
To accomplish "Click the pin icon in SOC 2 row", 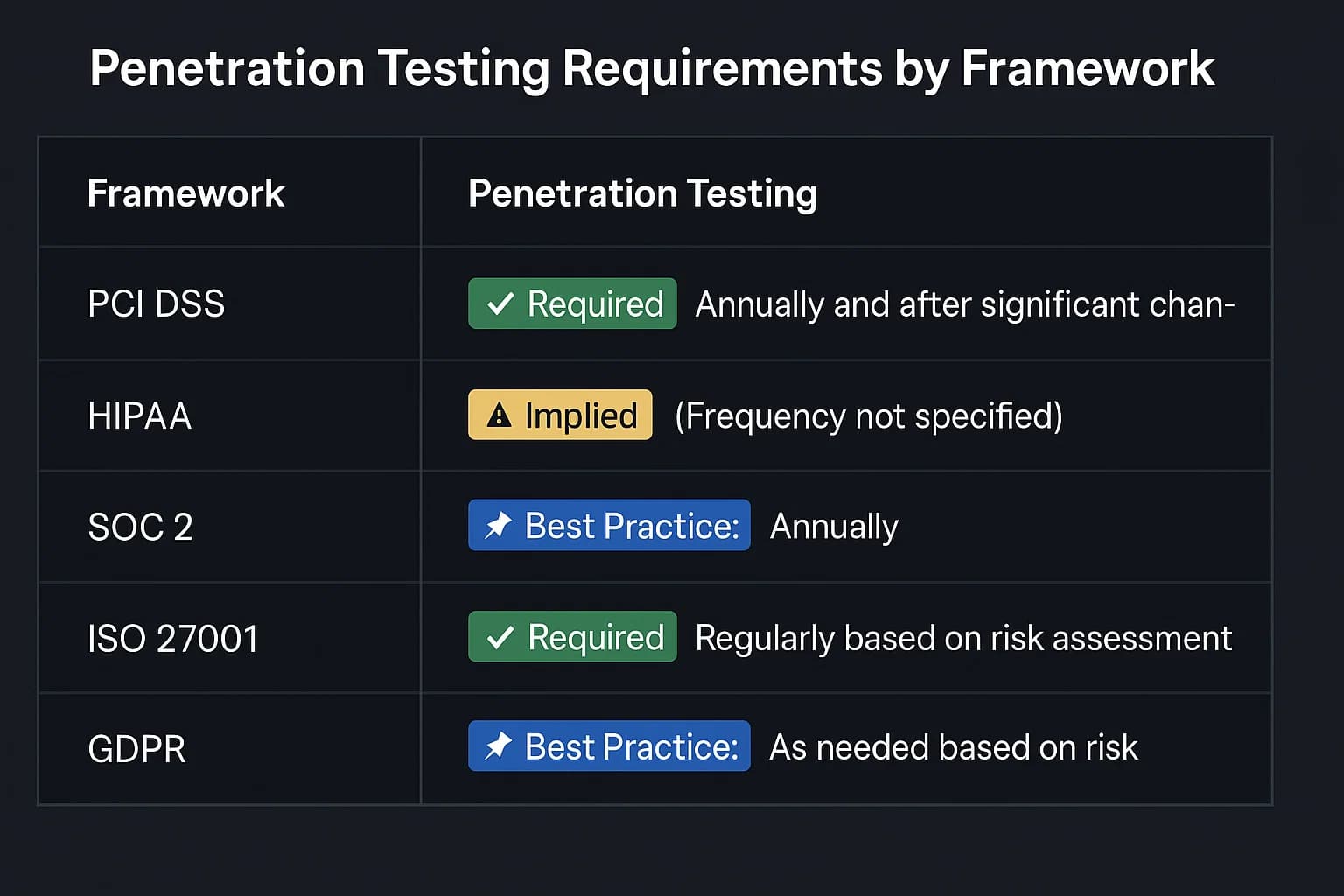I will pos(498,526).
